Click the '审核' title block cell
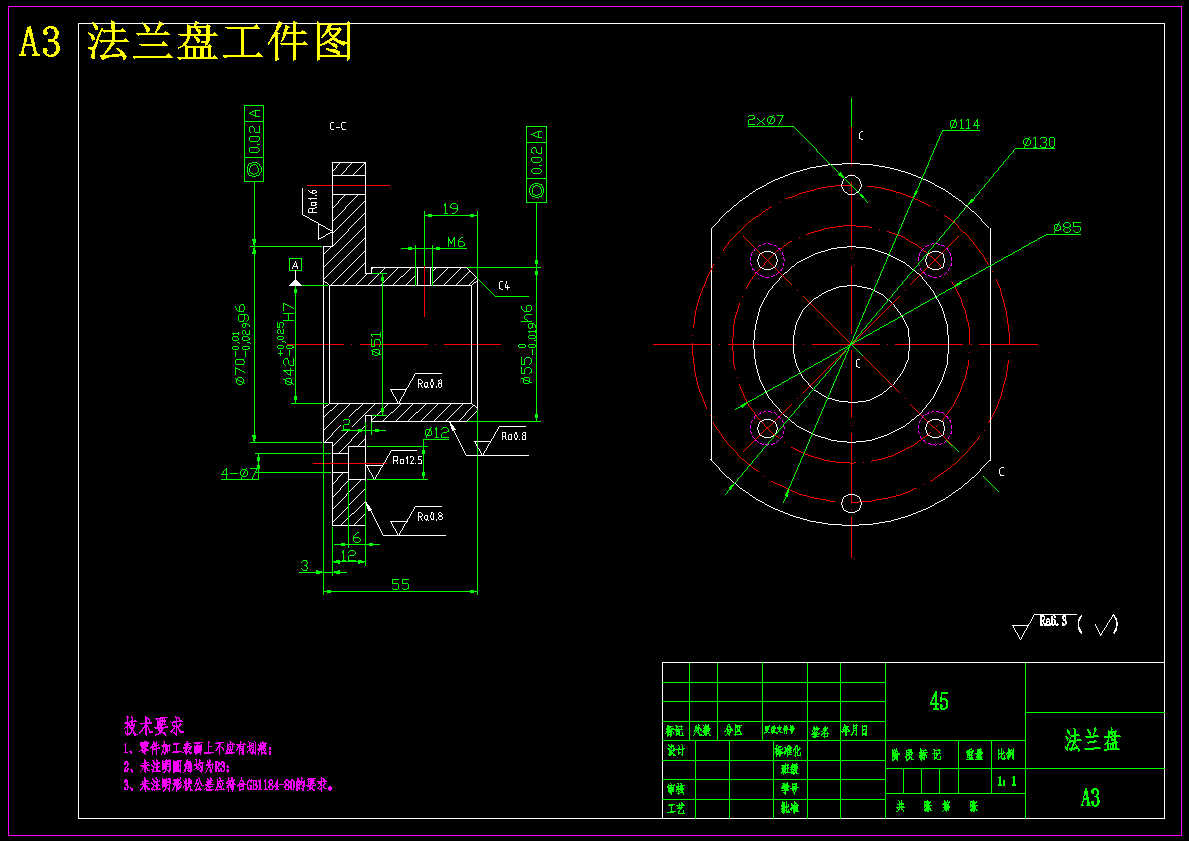 coord(676,789)
